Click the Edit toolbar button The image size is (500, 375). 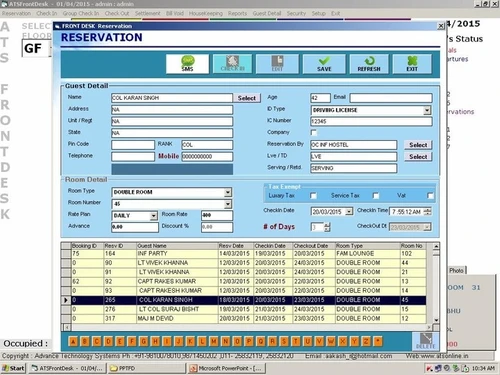point(277,64)
